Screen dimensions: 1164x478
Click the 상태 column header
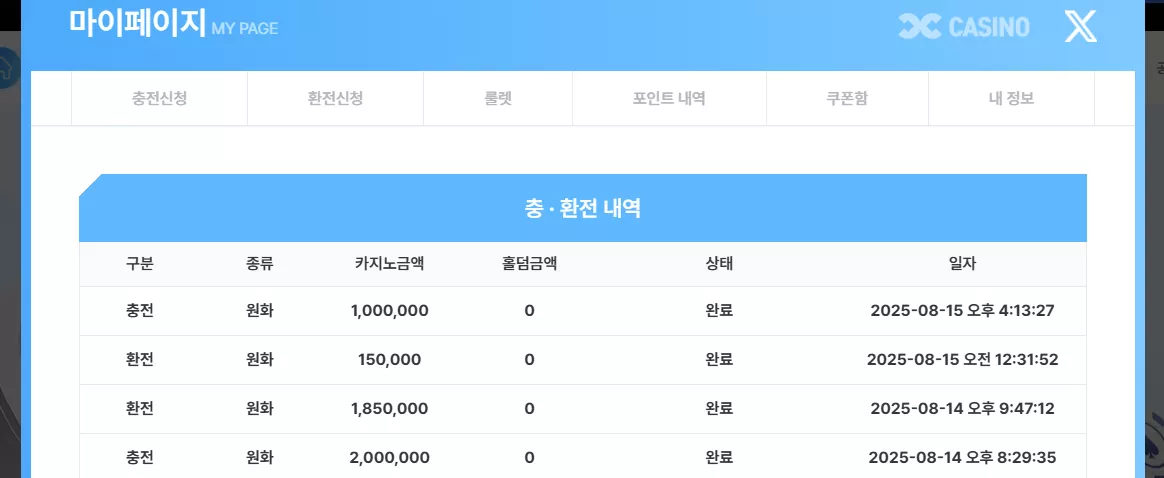(x=719, y=263)
